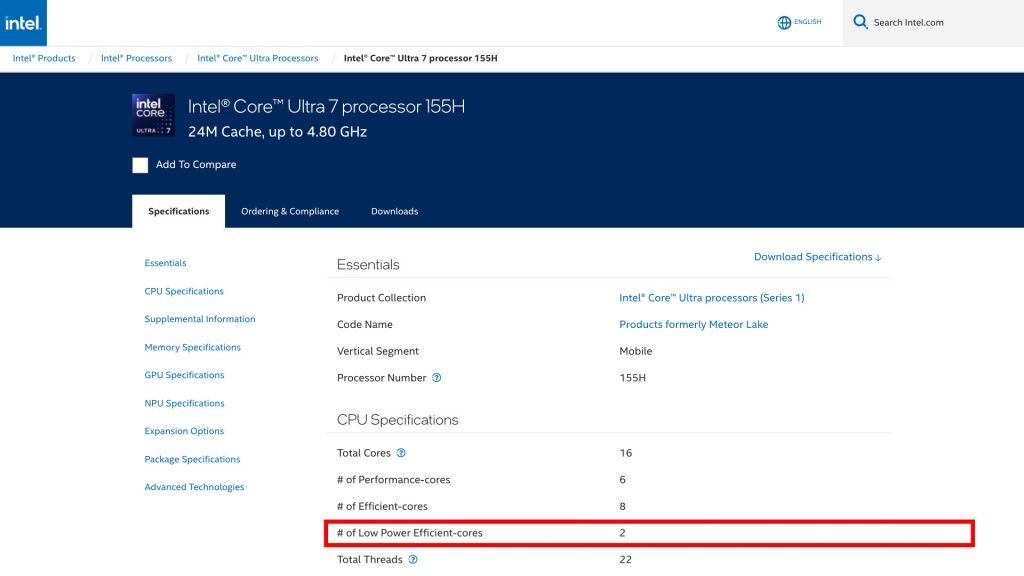
Task: Click the '# of Performance-cores' label
Action: pyautogui.click(x=394, y=479)
